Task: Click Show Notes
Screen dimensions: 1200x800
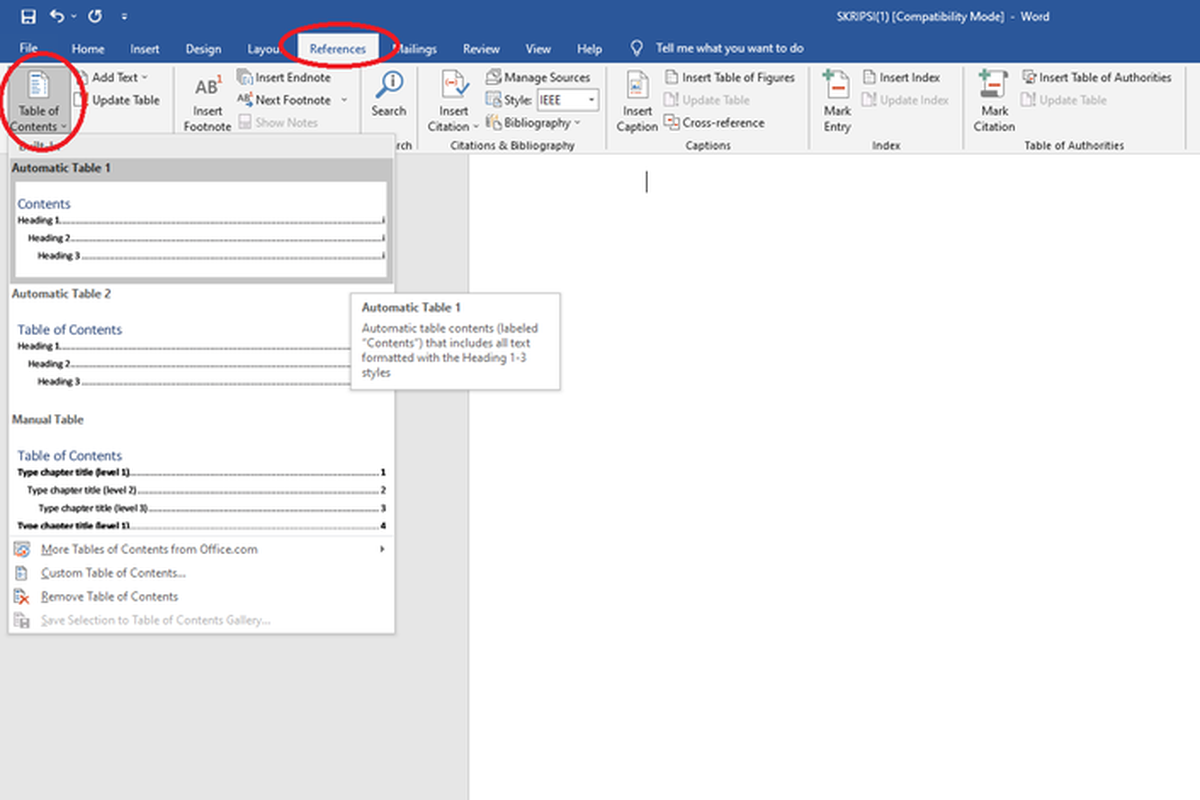Action: coord(277,122)
